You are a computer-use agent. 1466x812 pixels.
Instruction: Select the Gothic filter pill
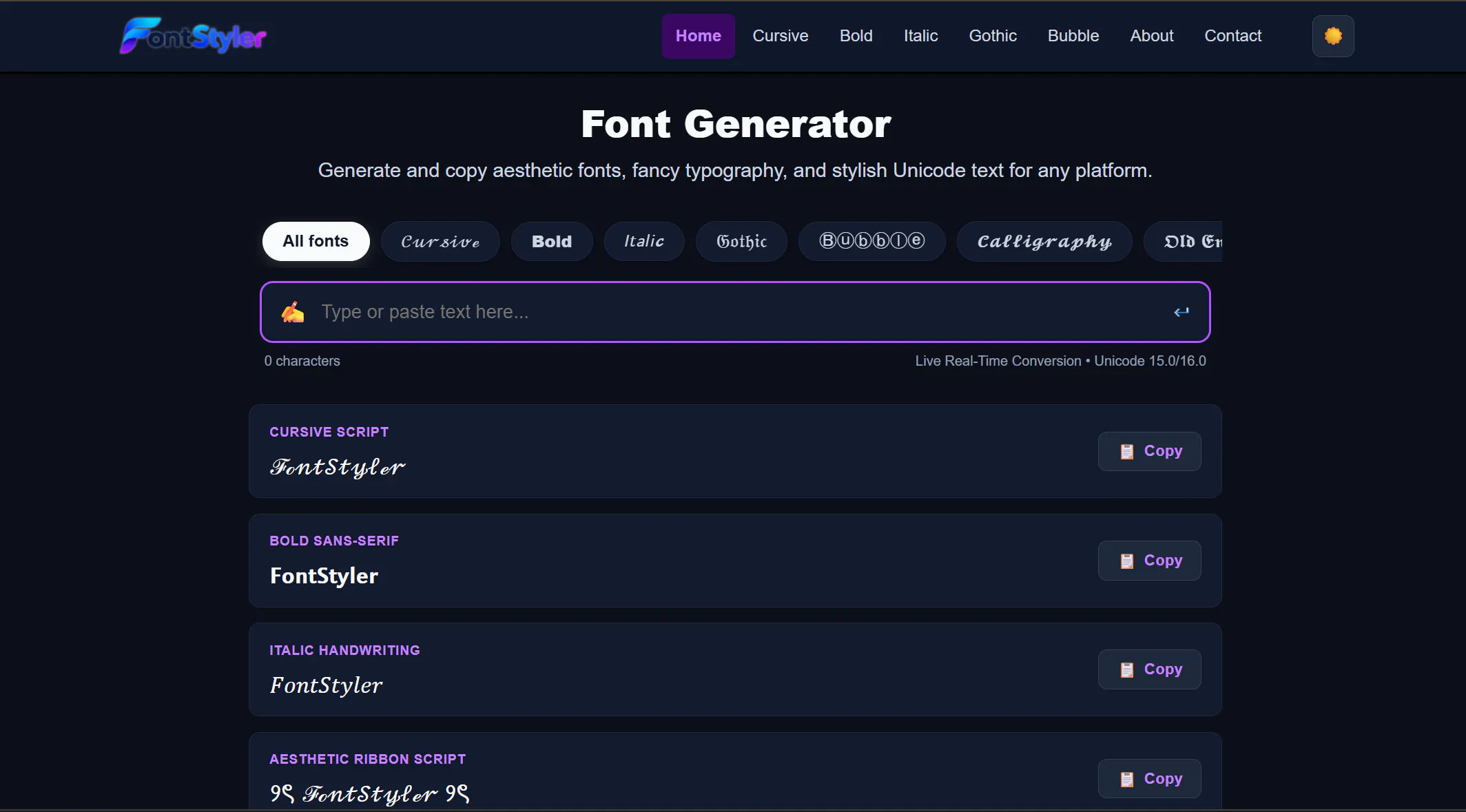pos(741,241)
